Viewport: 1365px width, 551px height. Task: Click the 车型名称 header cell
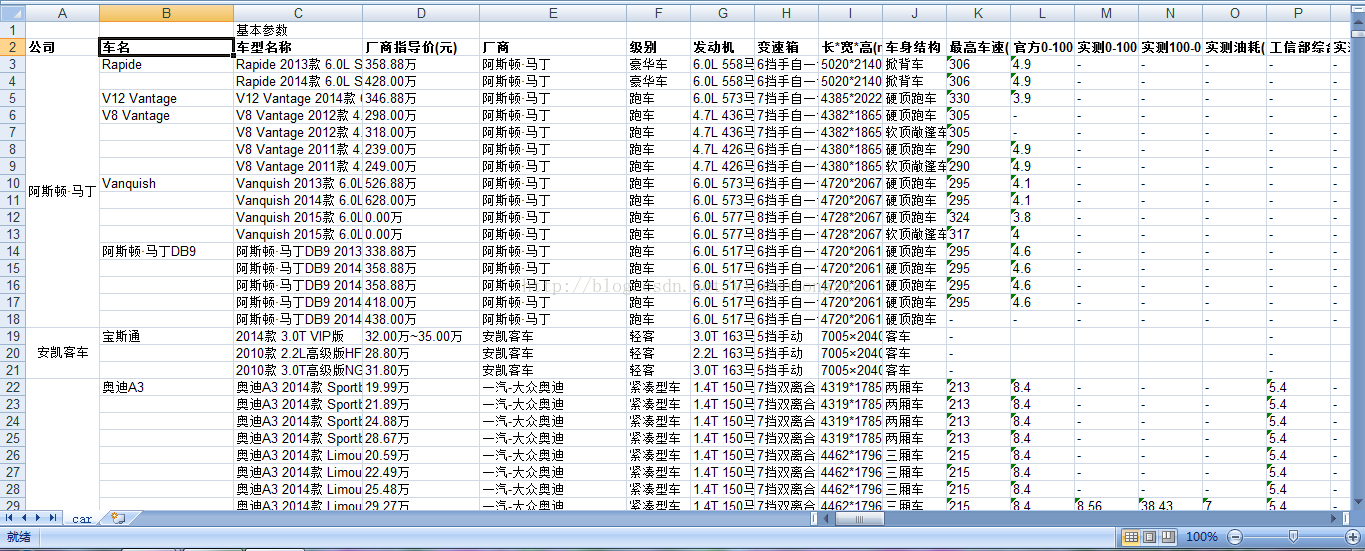pyautogui.click(x=298, y=47)
